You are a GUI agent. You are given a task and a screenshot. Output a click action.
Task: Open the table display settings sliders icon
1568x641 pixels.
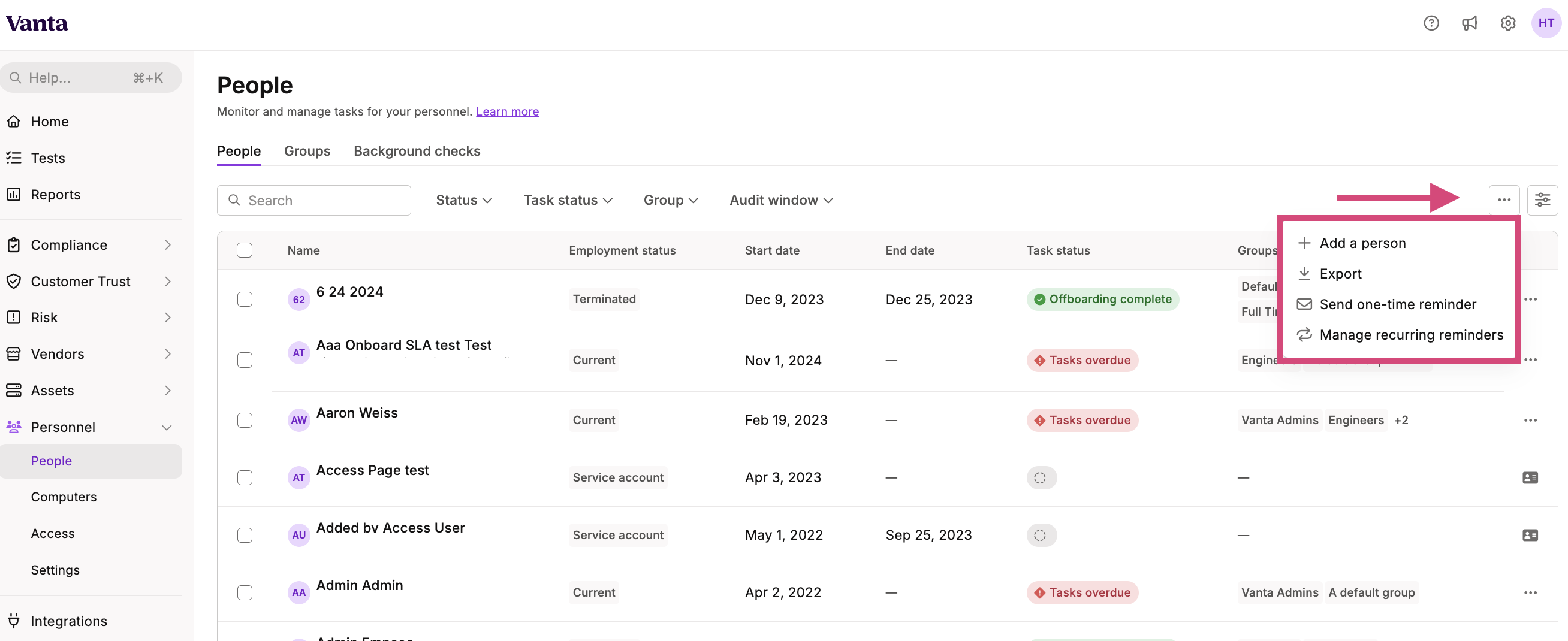point(1542,200)
